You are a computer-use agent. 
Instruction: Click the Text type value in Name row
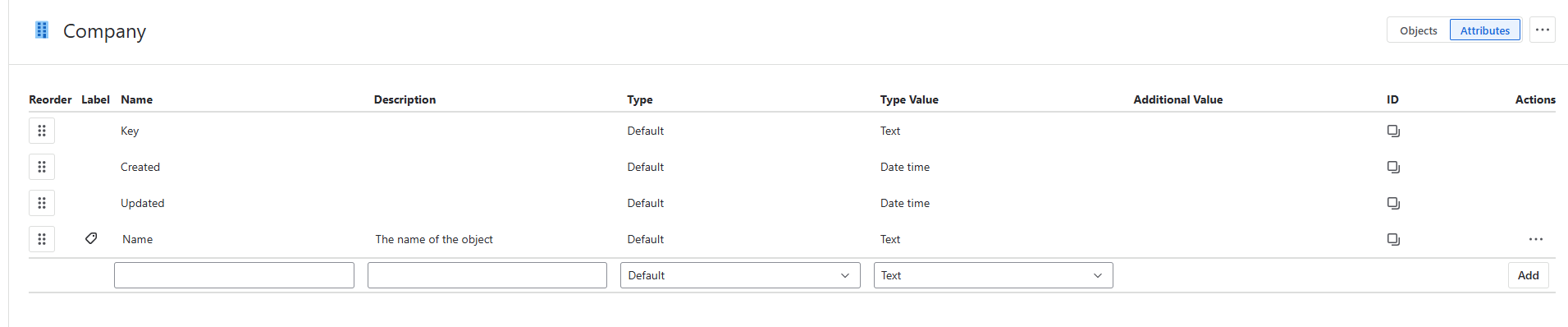point(890,239)
